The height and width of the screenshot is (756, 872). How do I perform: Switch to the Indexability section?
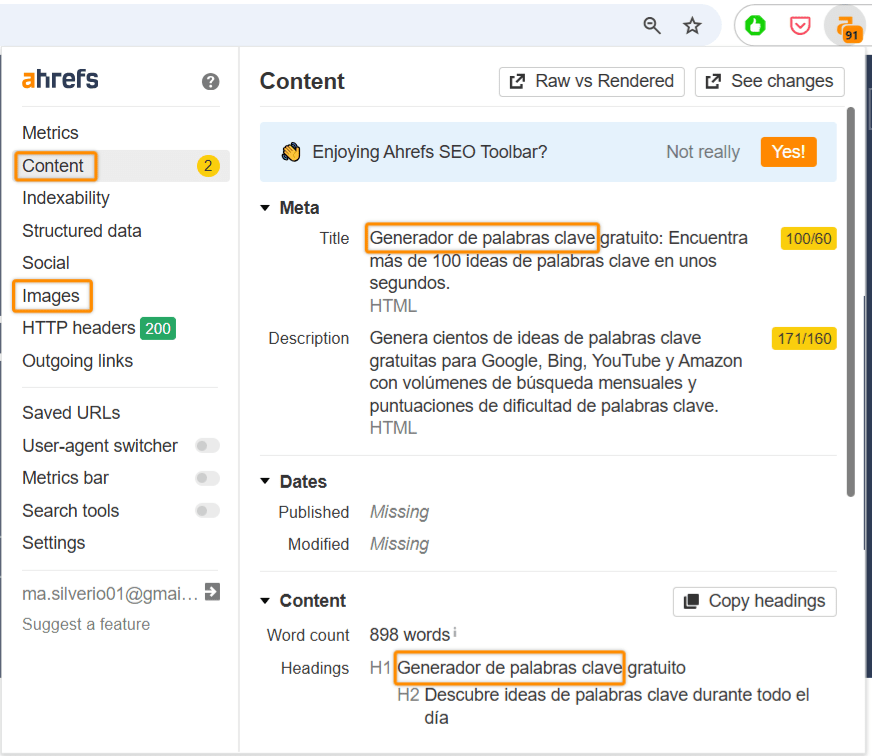(65, 197)
